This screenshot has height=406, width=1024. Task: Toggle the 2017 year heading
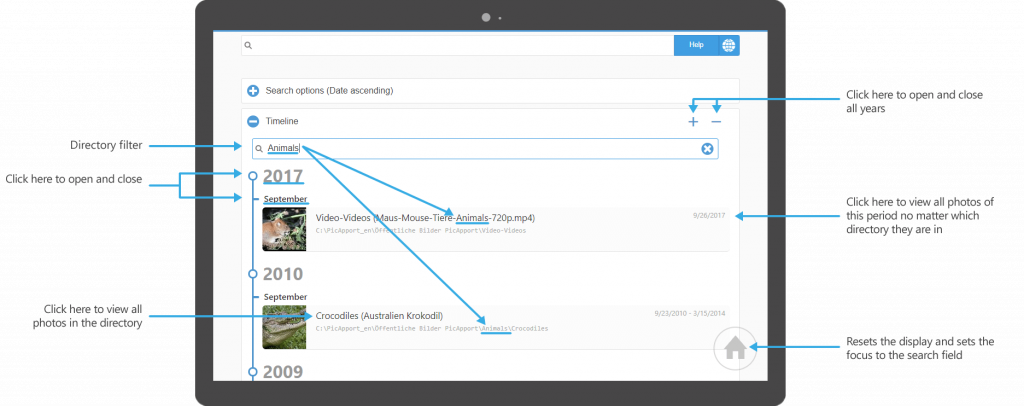(x=283, y=177)
